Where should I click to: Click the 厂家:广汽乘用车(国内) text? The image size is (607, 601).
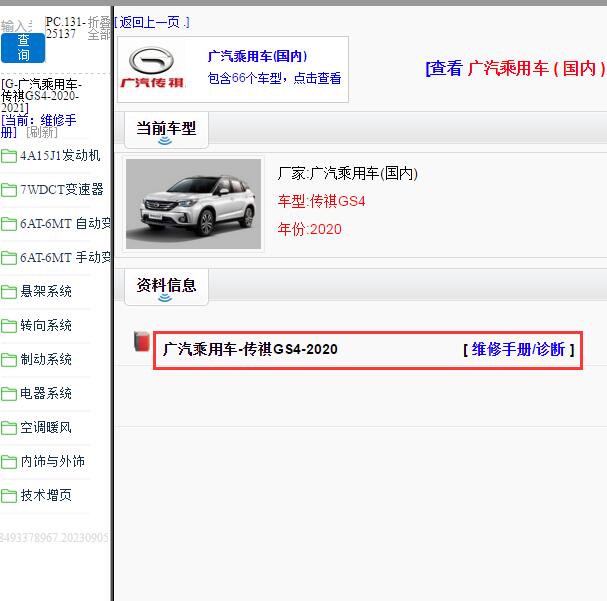point(348,173)
